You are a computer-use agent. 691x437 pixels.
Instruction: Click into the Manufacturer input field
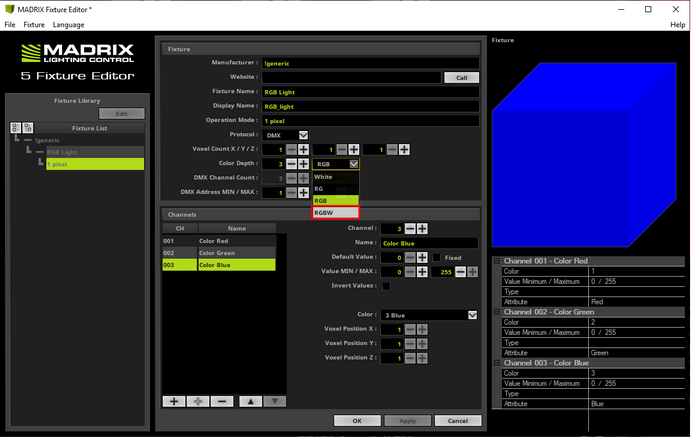[370, 63]
